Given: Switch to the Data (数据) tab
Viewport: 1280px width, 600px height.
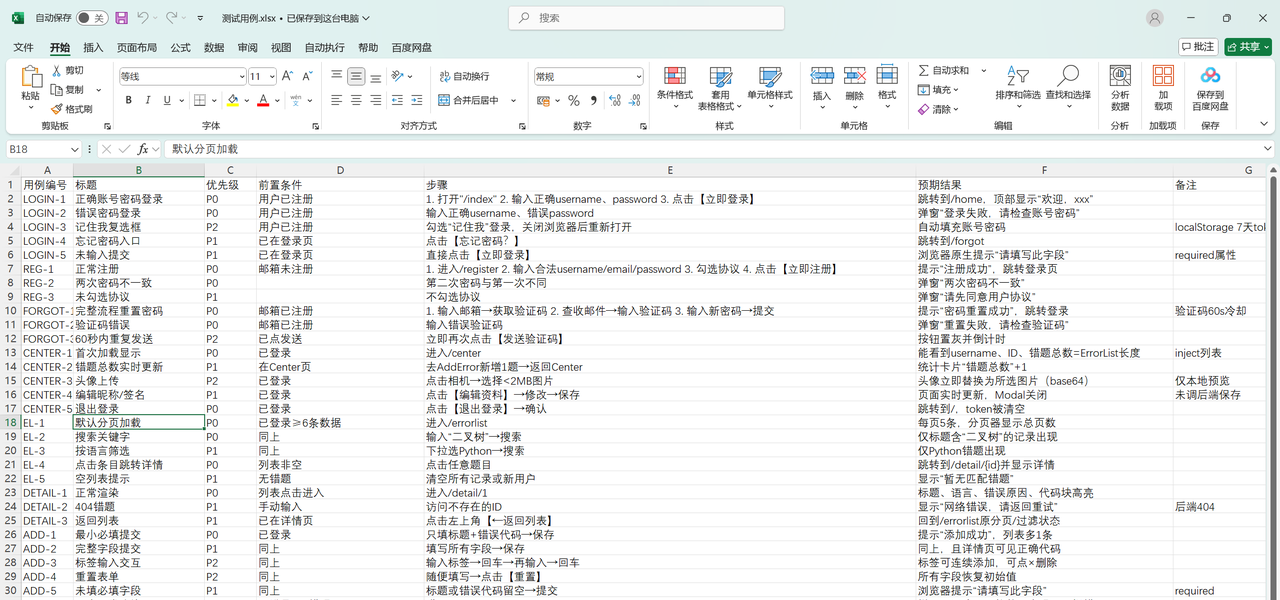Looking at the screenshot, I should (214, 47).
